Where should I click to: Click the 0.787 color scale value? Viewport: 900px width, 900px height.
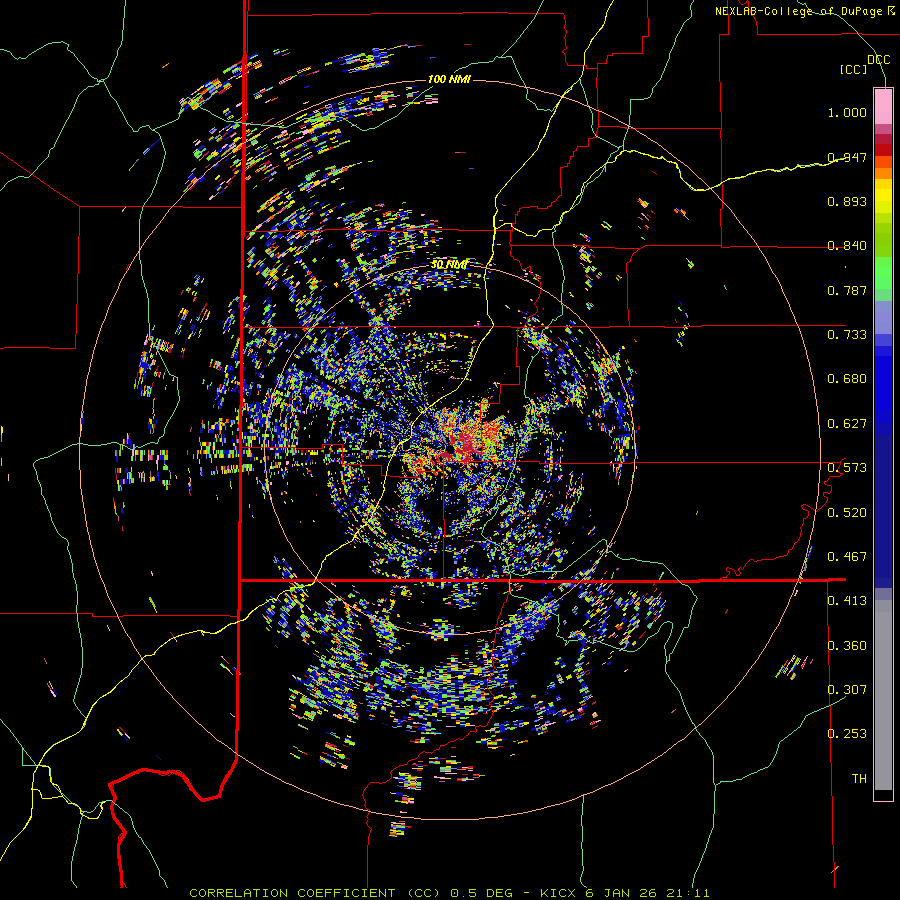coord(847,290)
